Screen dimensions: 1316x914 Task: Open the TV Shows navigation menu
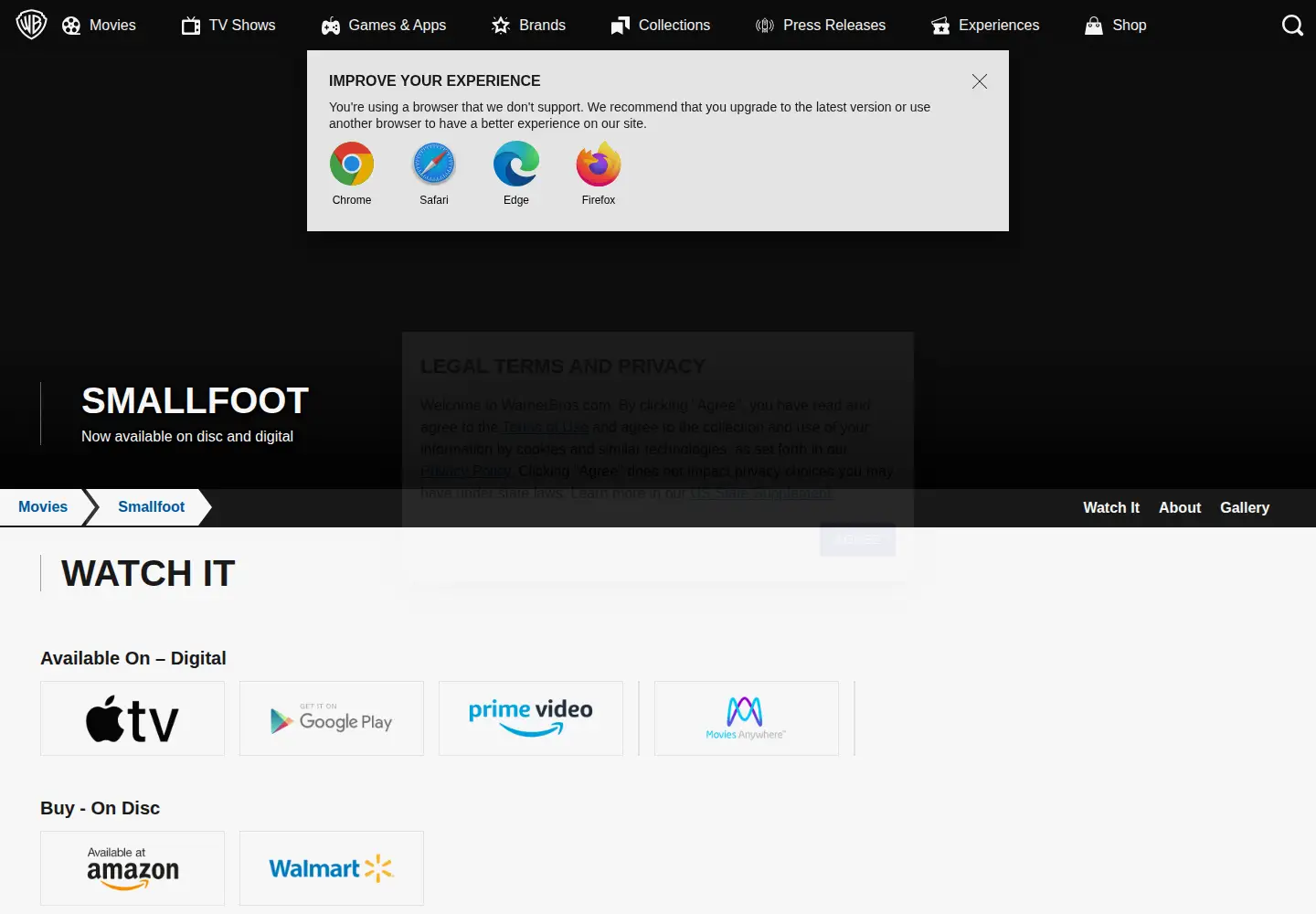[x=228, y=26]
